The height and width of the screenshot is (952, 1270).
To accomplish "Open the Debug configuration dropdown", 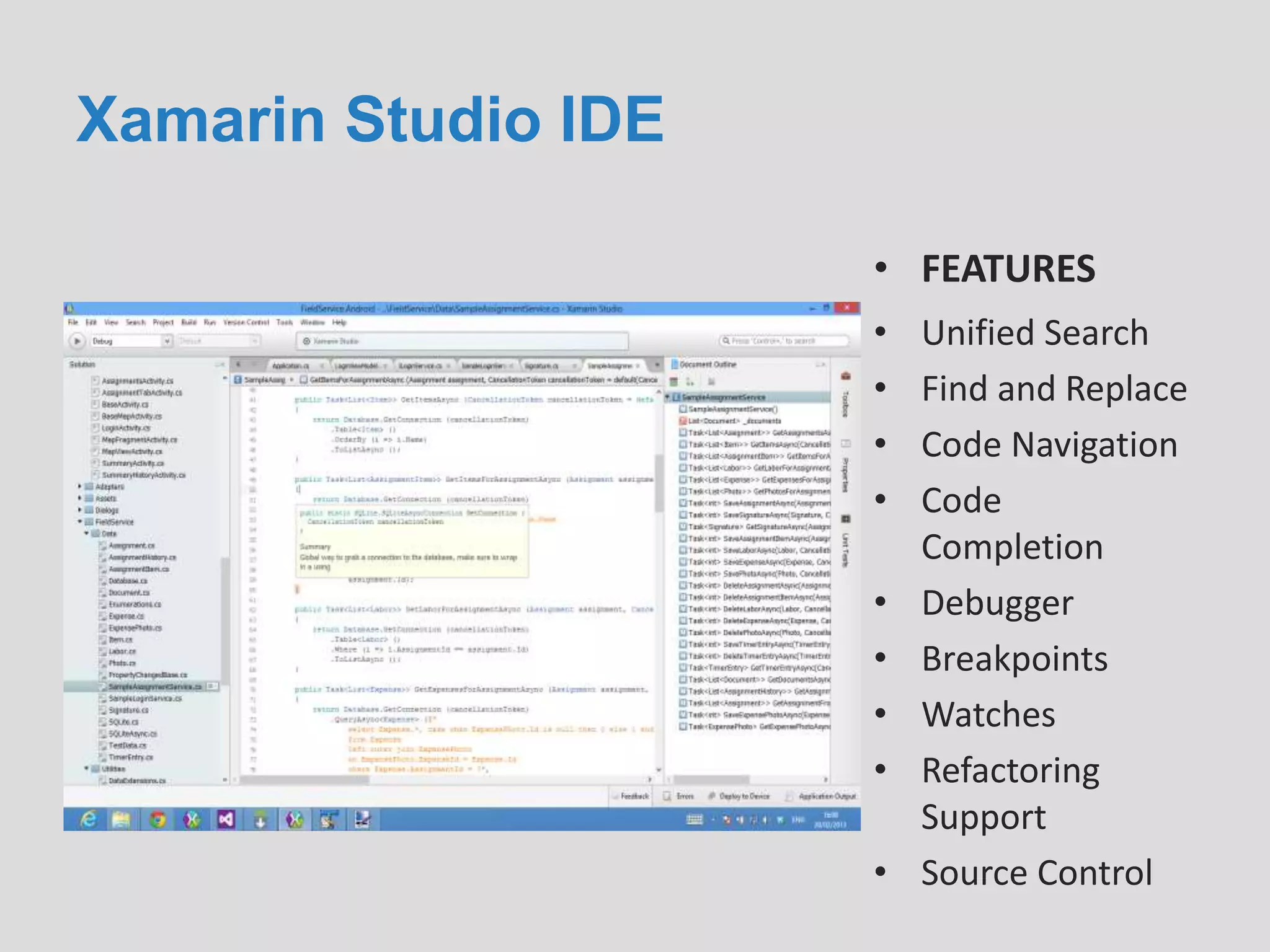I will (167, 341).
